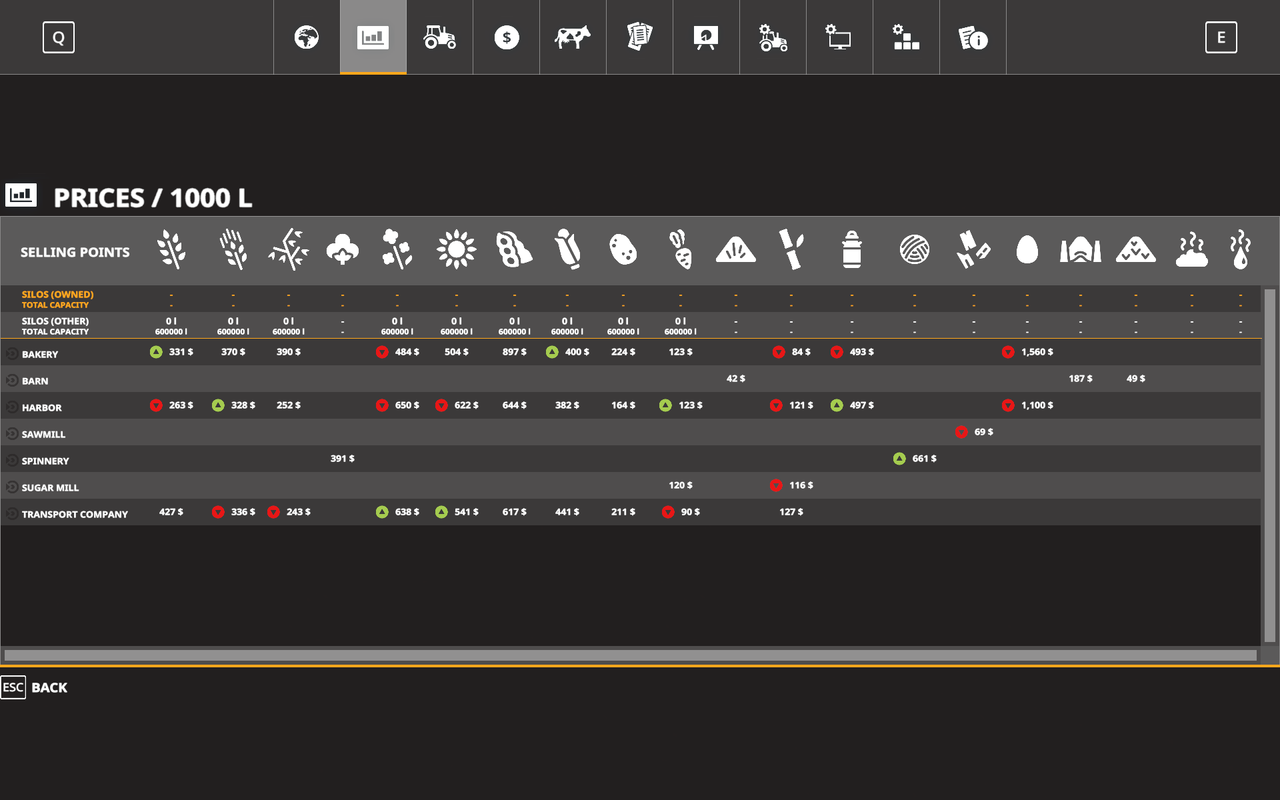The height and width of the screenshot is (800, 1280).
Task: Open the help info menu icon
Action: pos(972,37)
